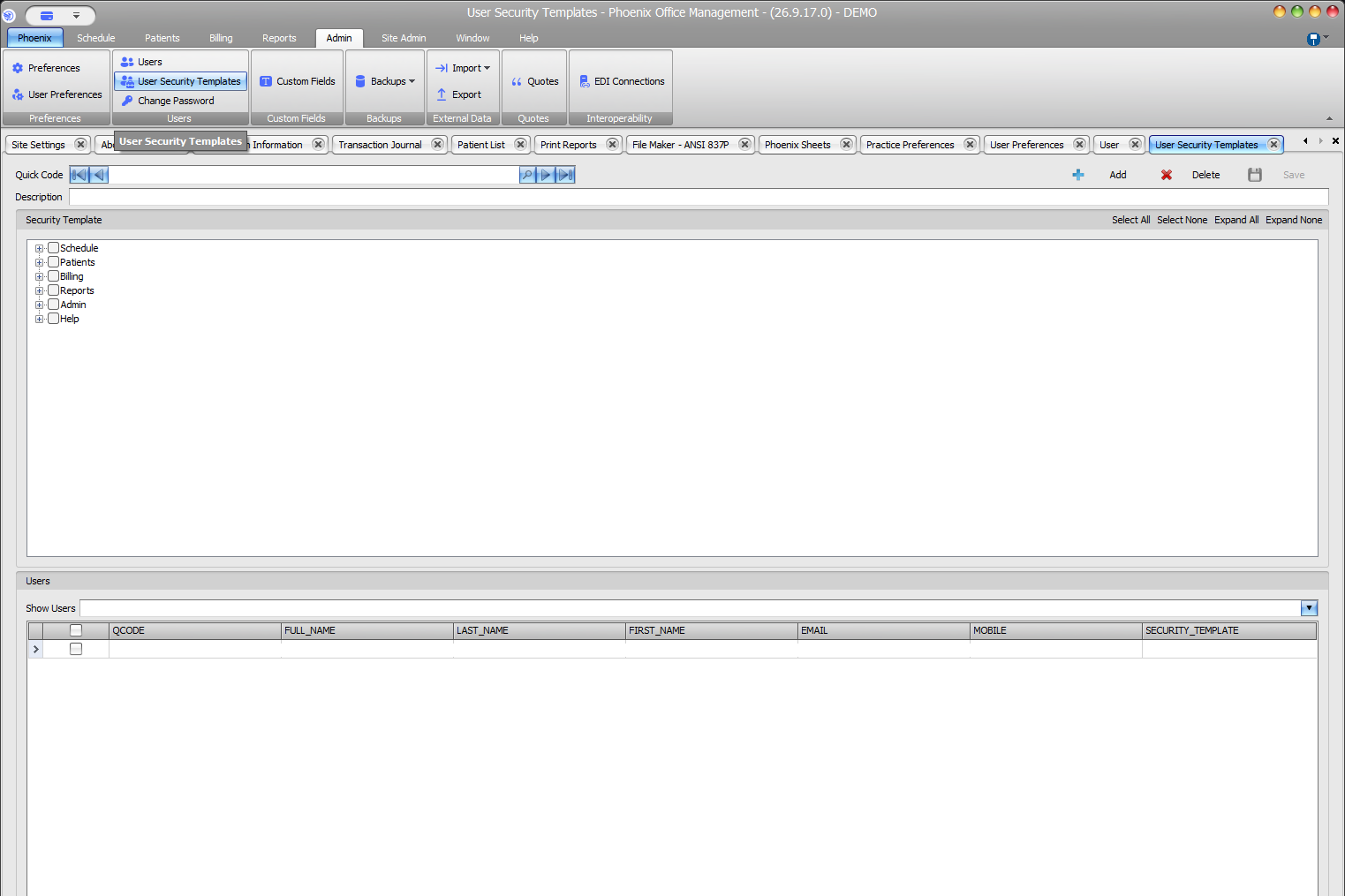Close the Site Settings tab
The width and height of the screenshot is (1345, 896).
coord(80,144)
